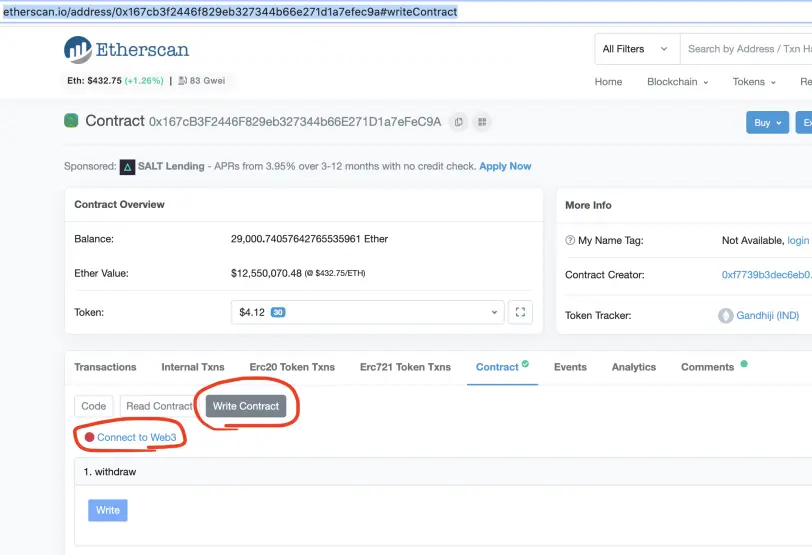Expand the 1. withdraw function row
812x555 pixels.
[x=443, y=472]
